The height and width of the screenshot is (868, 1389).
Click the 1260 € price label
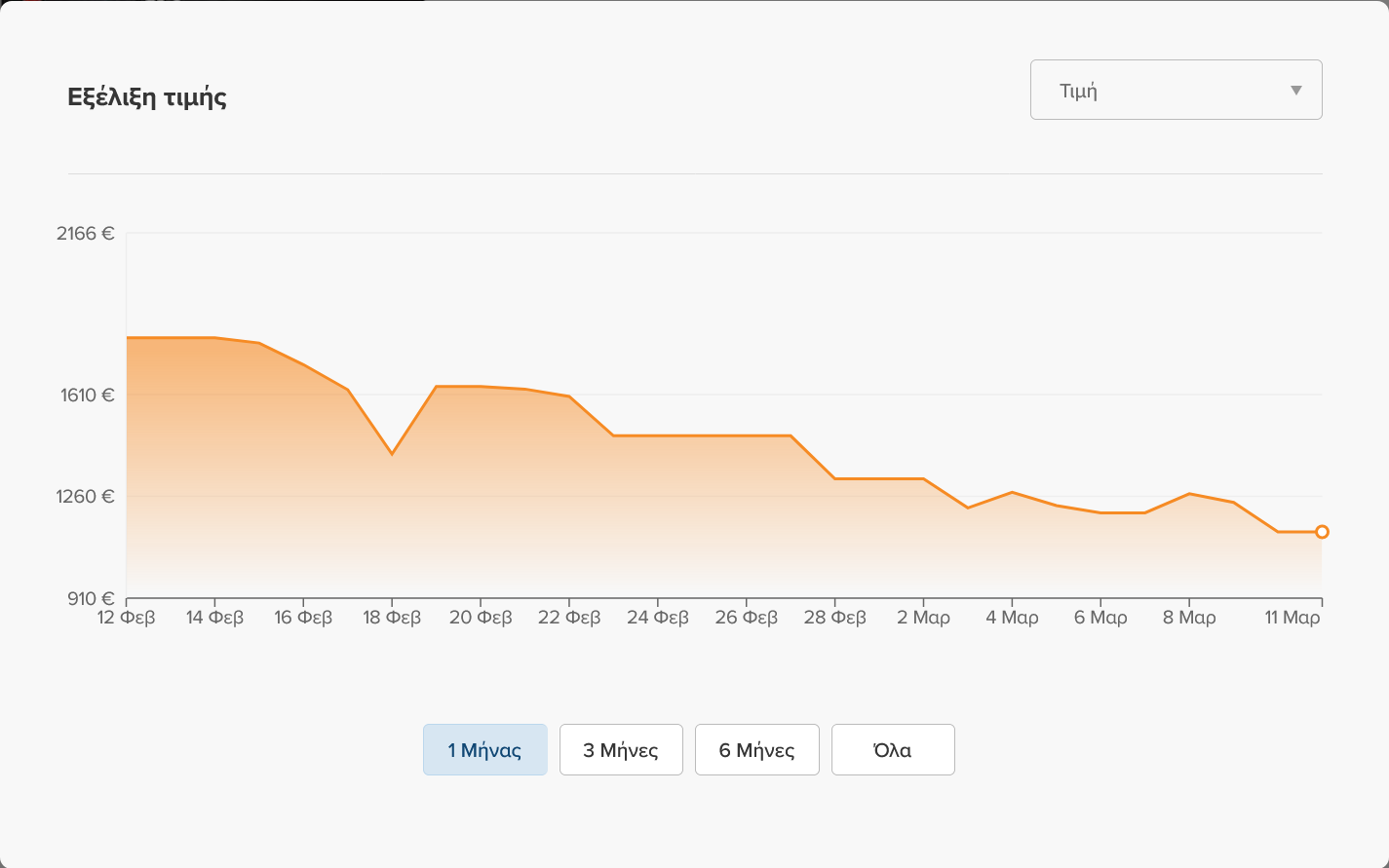tap(86, 497)
